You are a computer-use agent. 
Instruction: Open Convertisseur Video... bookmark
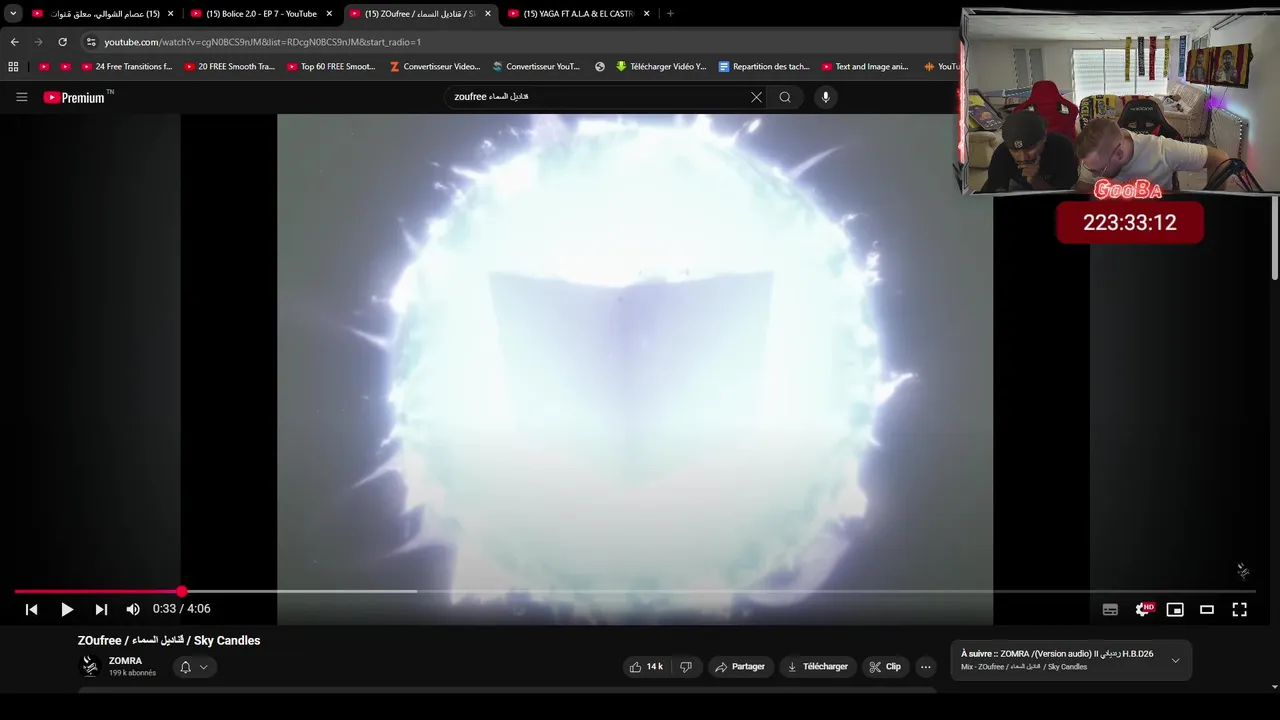coord(434,67)
